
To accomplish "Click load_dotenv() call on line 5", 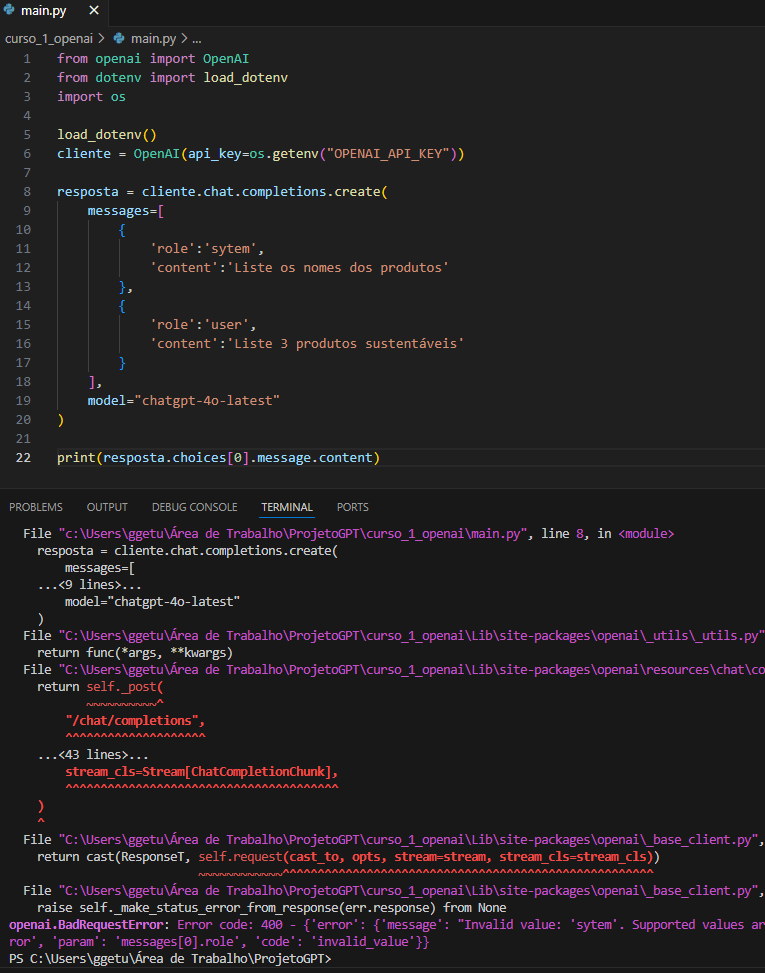I will pos(107,135).
